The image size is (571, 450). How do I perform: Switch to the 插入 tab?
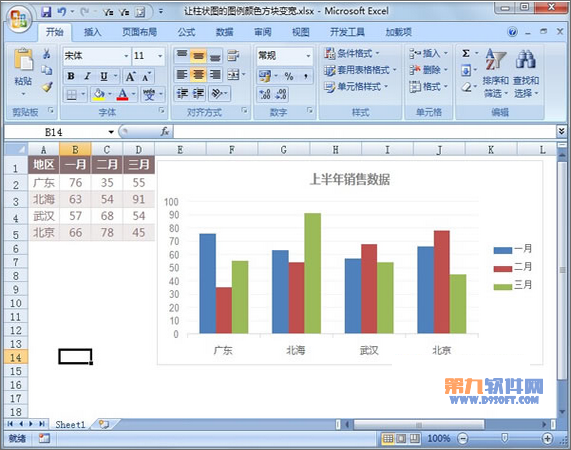point(92,32)
